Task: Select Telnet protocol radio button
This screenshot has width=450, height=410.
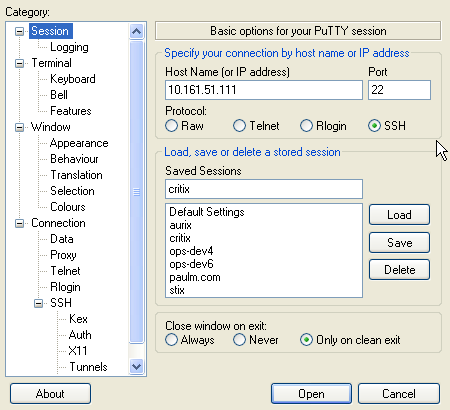Action: (239, 126)
